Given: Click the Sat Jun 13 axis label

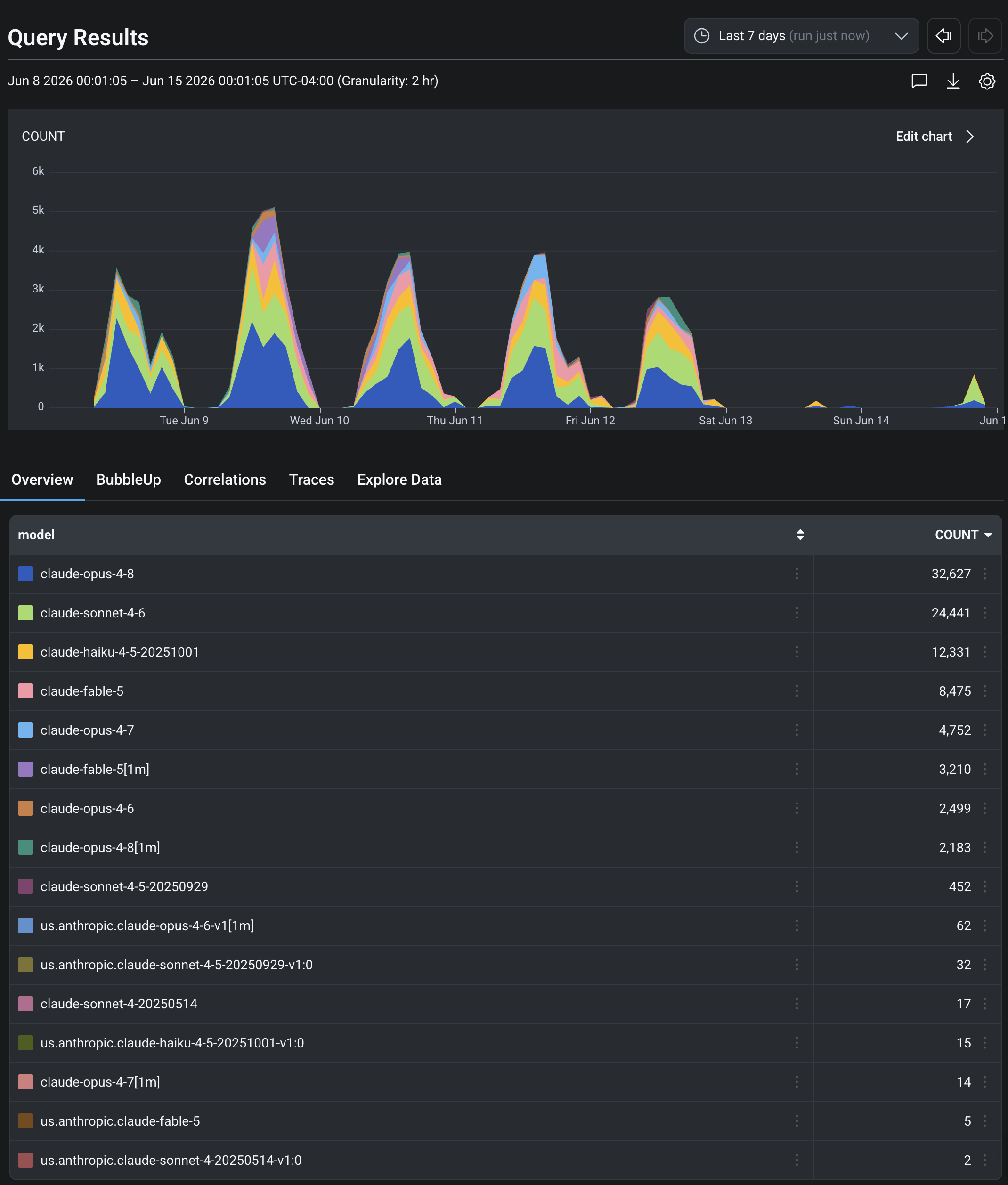Looking at the screenshot, I should [x=726, y=421].
